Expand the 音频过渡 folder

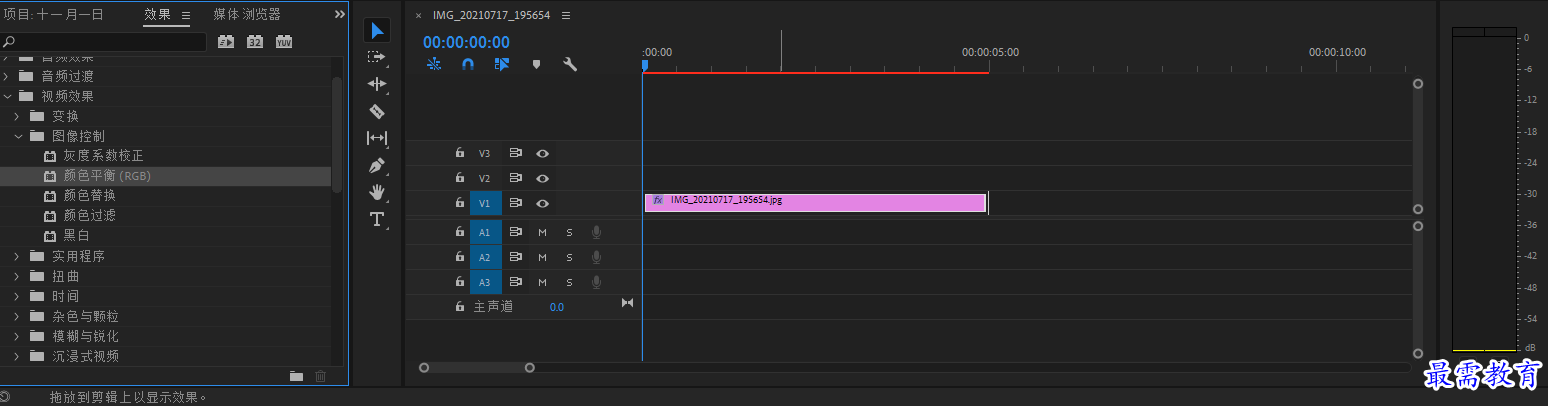[6, 76]
